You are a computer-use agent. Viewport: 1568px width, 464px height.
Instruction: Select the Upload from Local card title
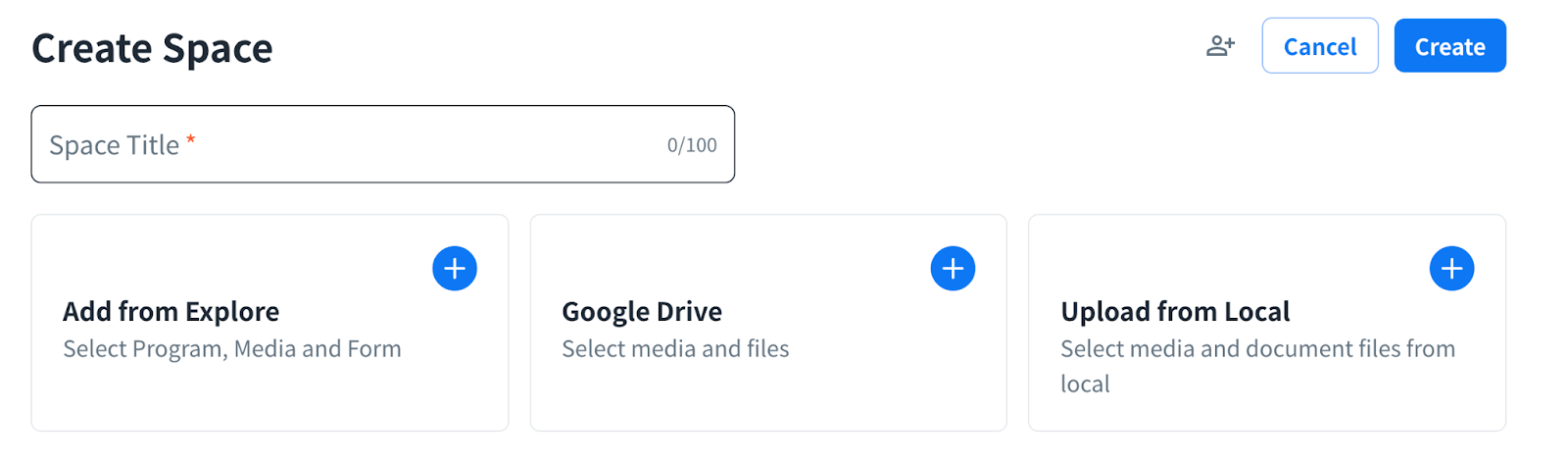click(x=1175, y=312)
